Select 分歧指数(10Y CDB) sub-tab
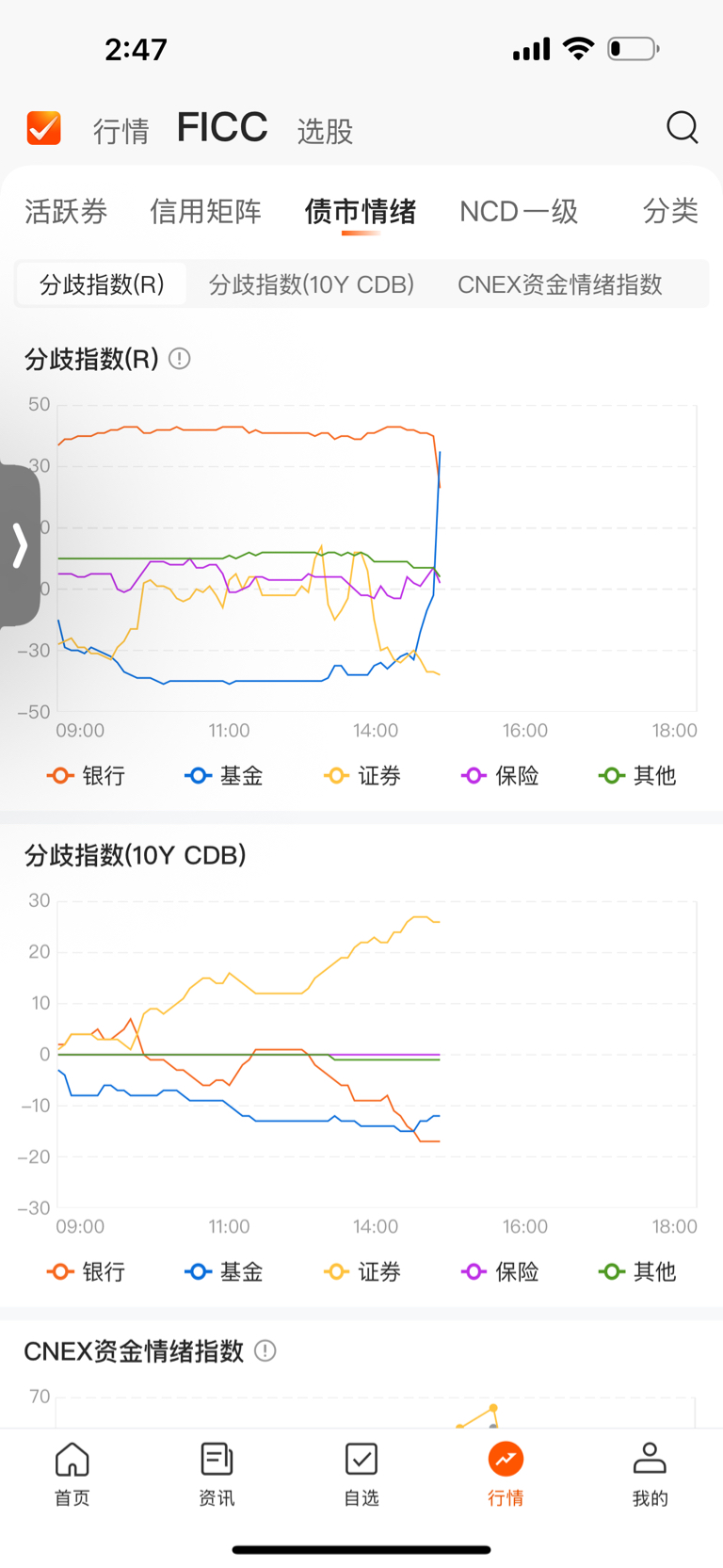The width and height of the screenshot is (723, 1568). click(x=312, y=284)
